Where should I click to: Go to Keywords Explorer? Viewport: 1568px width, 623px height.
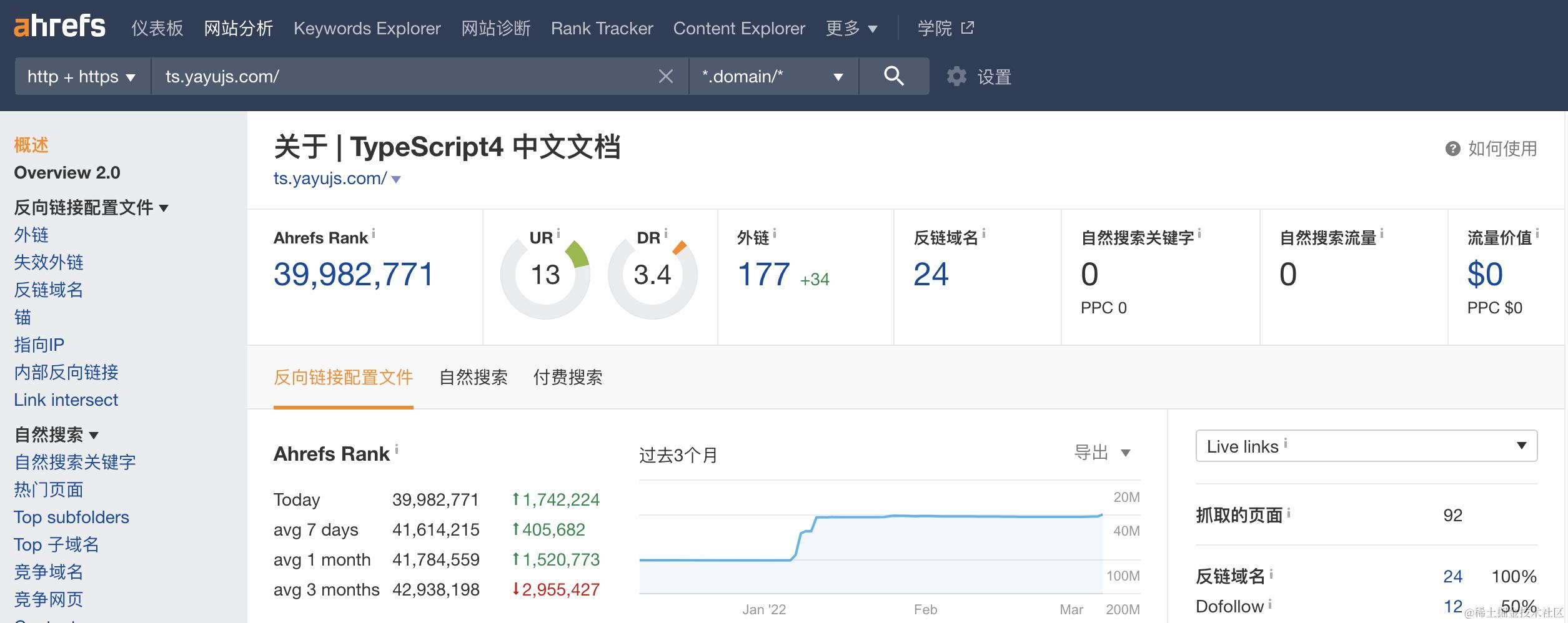click(367, 28)
